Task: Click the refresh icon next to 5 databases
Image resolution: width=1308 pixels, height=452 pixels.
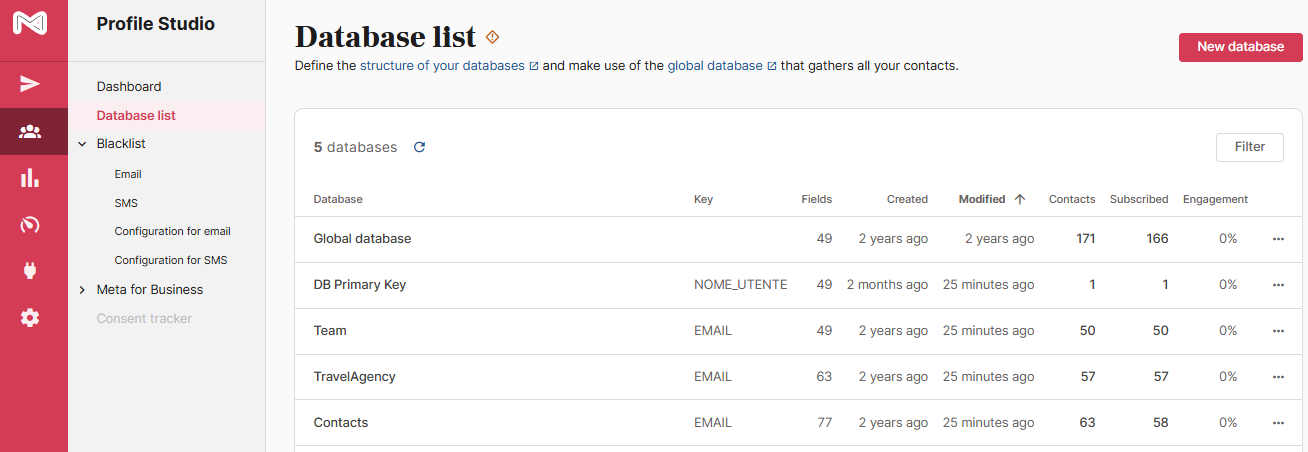Action: point(419,147)
